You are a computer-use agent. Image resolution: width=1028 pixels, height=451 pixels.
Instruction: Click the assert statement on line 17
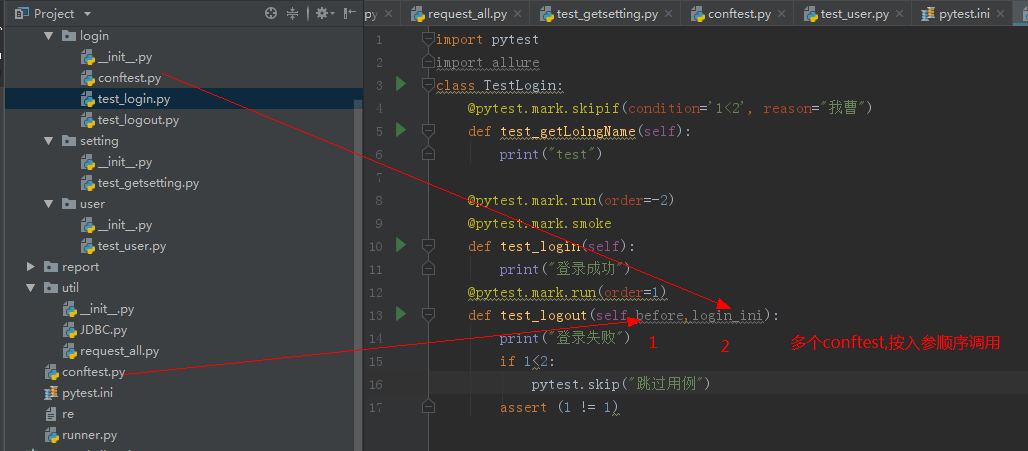tap(559, 407)
